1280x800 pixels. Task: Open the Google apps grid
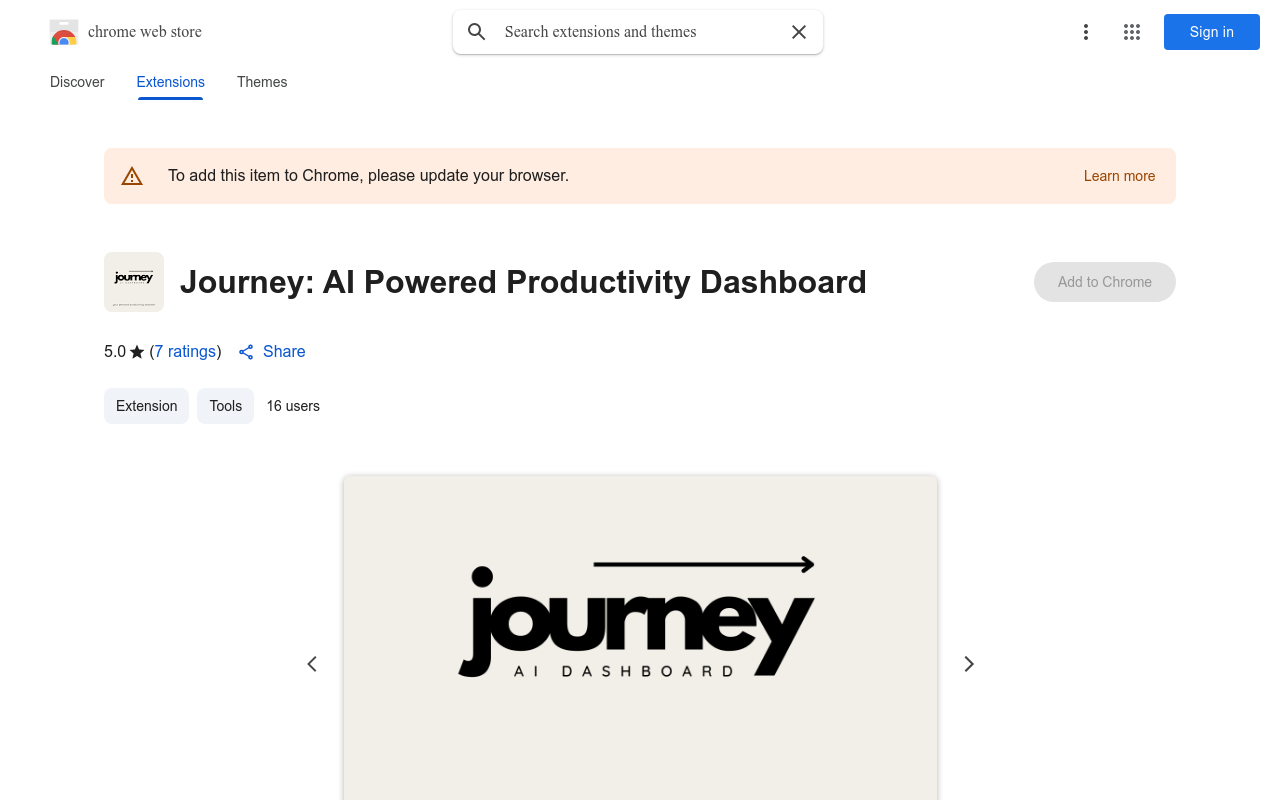[1132, 32]
